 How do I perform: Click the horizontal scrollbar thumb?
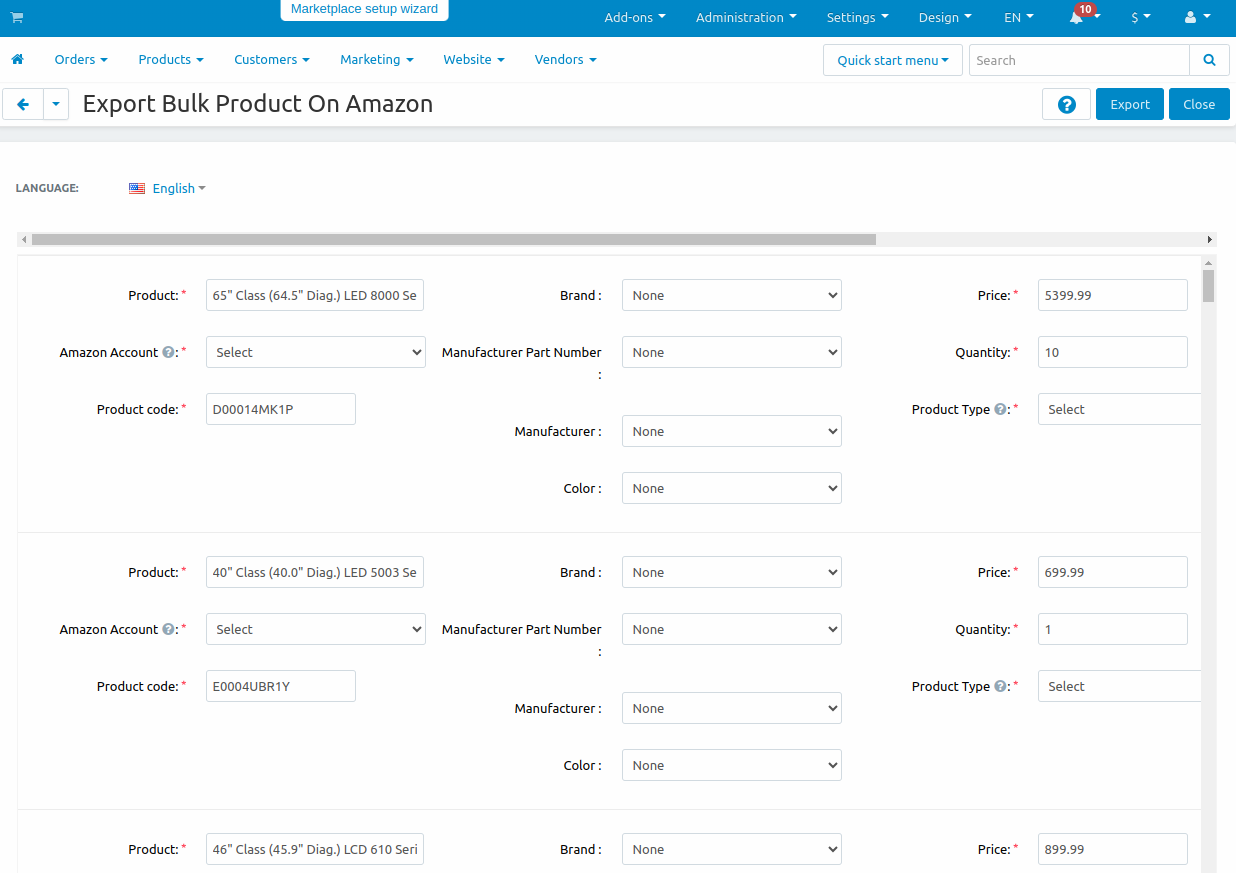tap(454, 240)
